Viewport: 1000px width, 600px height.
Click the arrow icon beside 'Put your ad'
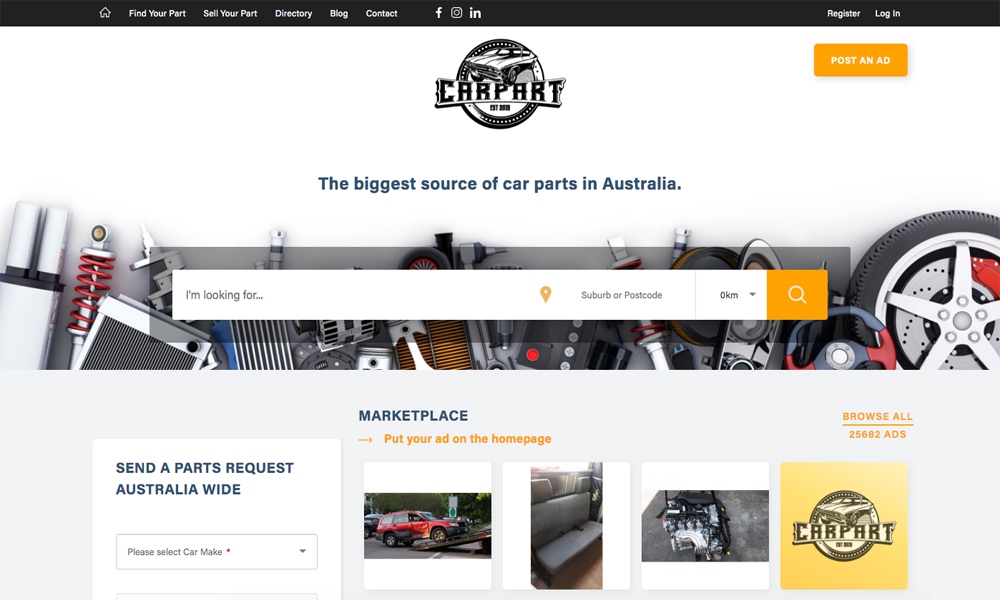click(x=365, y=439)
